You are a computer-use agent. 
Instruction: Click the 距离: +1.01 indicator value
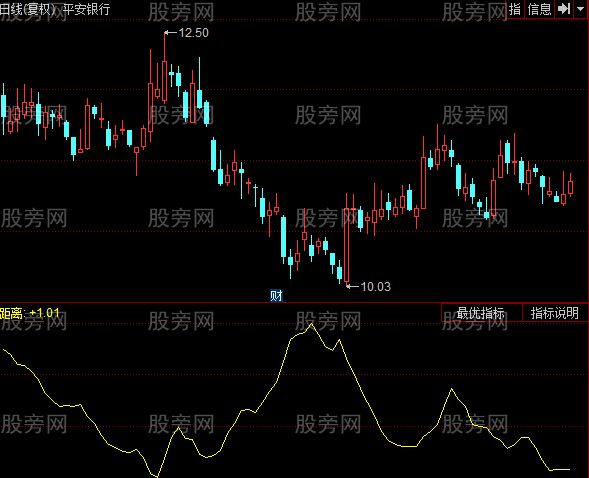[x=30, y=313]
